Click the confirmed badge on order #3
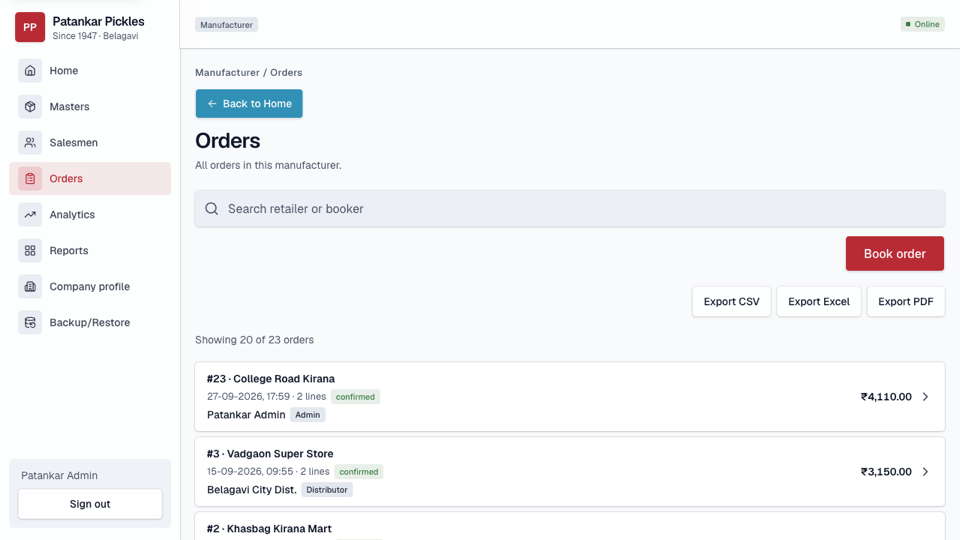Screen dimensions: 960x540 (359, 471)
